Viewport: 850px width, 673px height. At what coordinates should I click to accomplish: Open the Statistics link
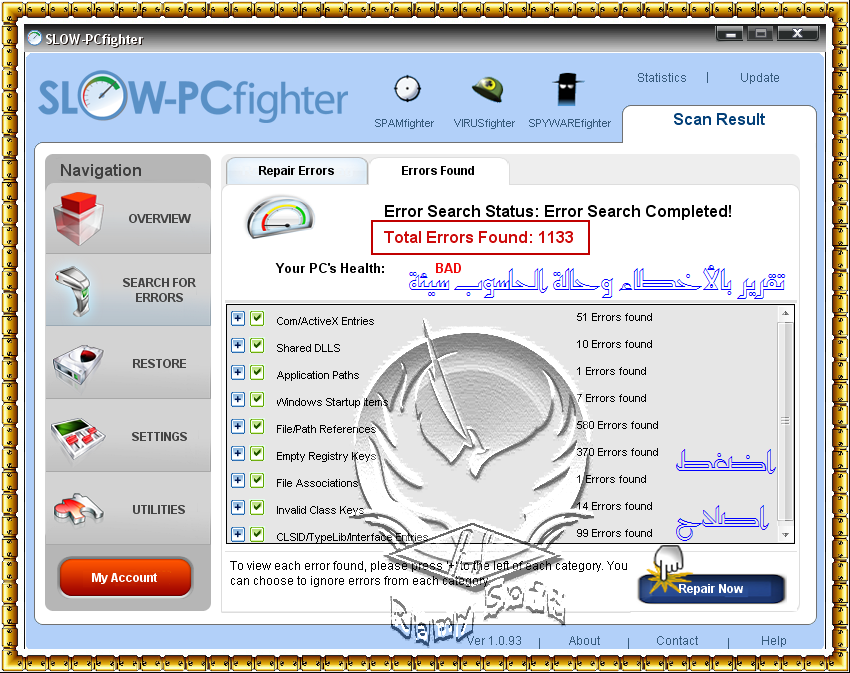(661, 78)
